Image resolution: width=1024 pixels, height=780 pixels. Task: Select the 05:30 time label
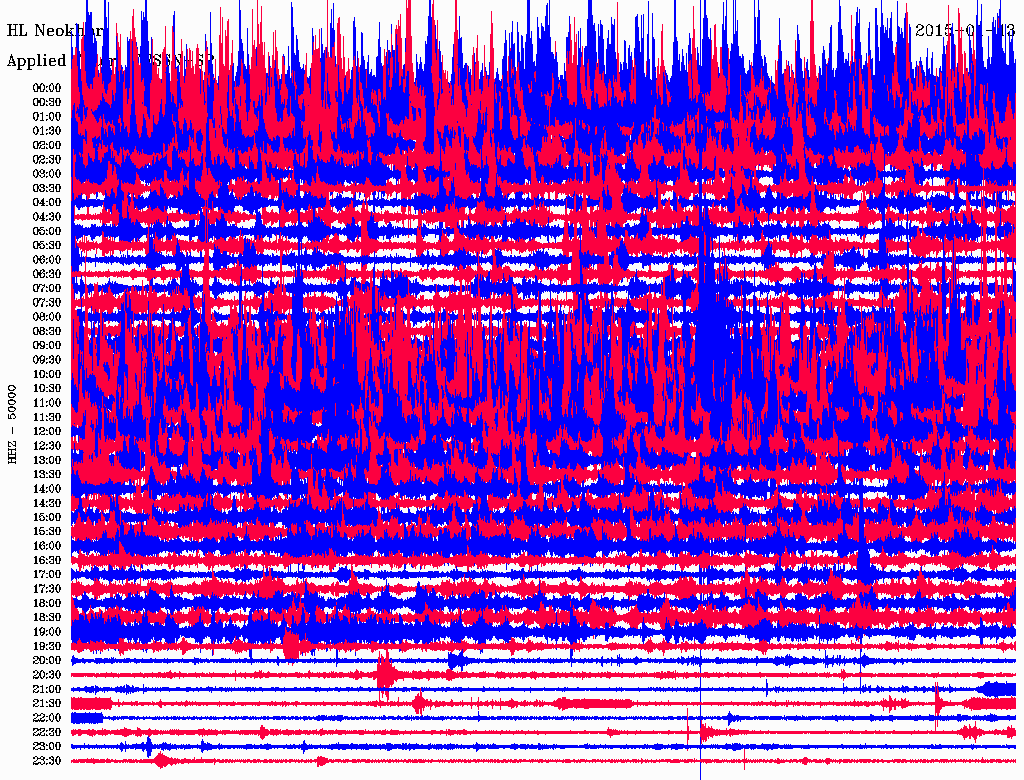point(47,246)
